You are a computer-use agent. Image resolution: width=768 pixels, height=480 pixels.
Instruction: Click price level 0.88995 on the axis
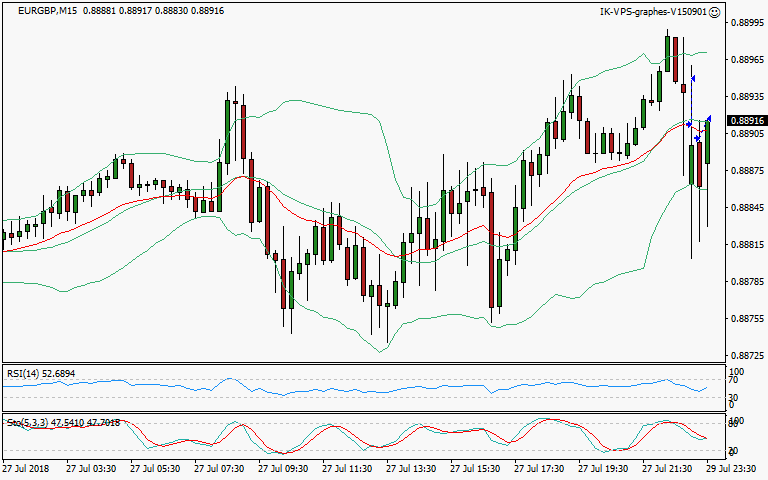click(x=747, y=23)
